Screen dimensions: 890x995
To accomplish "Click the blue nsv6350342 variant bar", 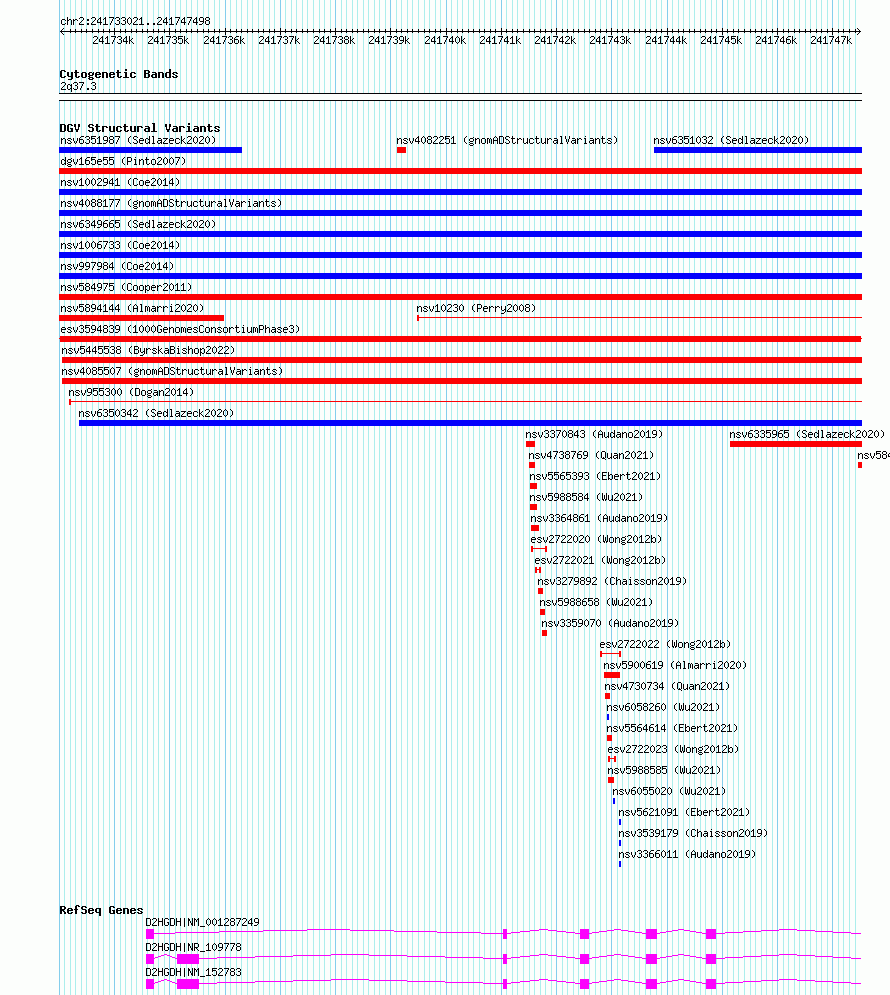I will 470,423.
